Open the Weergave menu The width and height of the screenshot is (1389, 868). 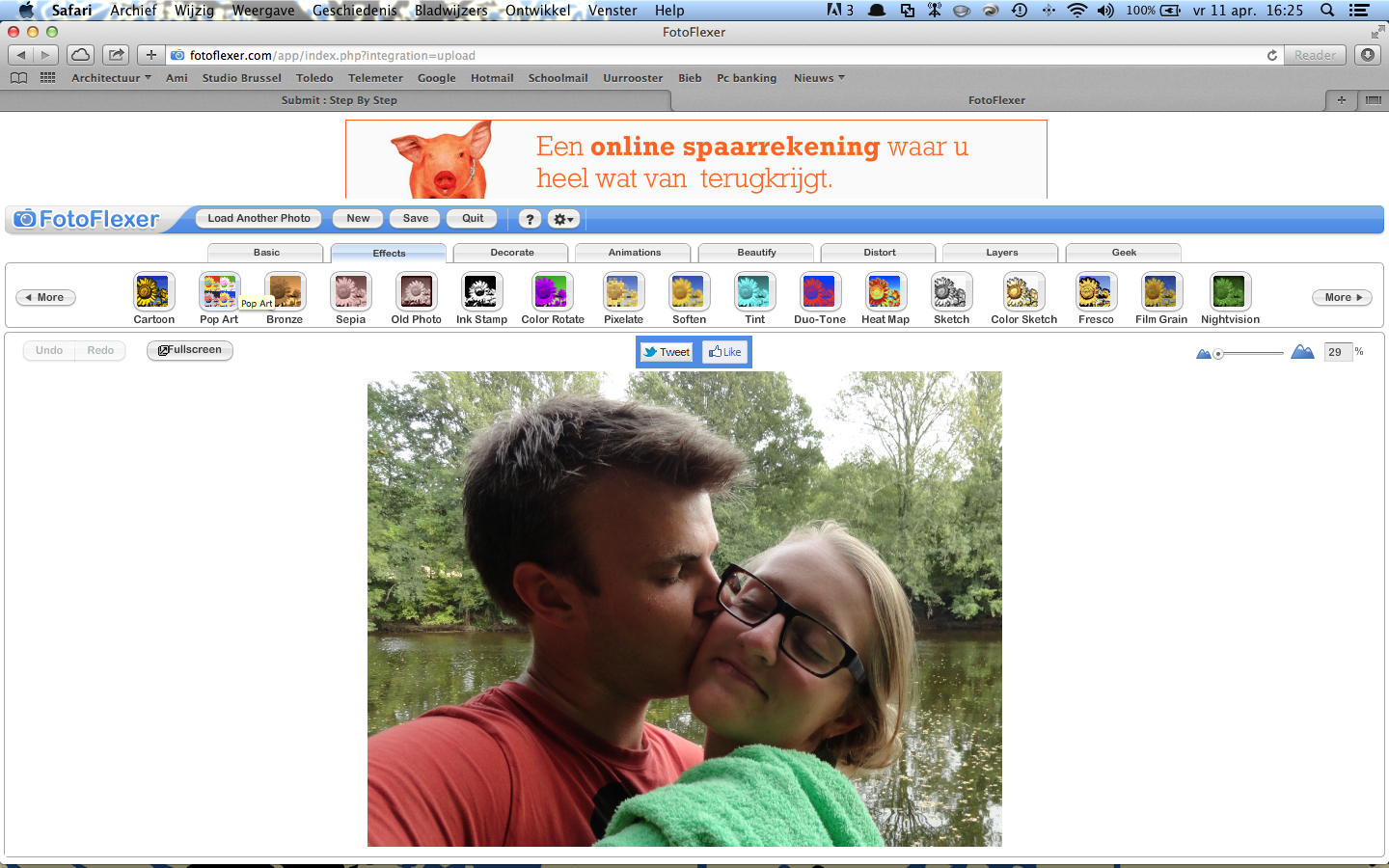pyautogui.click(x=263, y=11)
